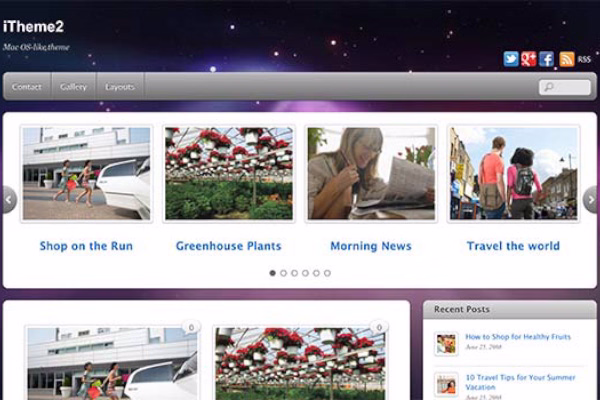Click the Travel Tips post thumbnail icon
Viewport: 600px width, 400px height.
(x=446, y=384)
